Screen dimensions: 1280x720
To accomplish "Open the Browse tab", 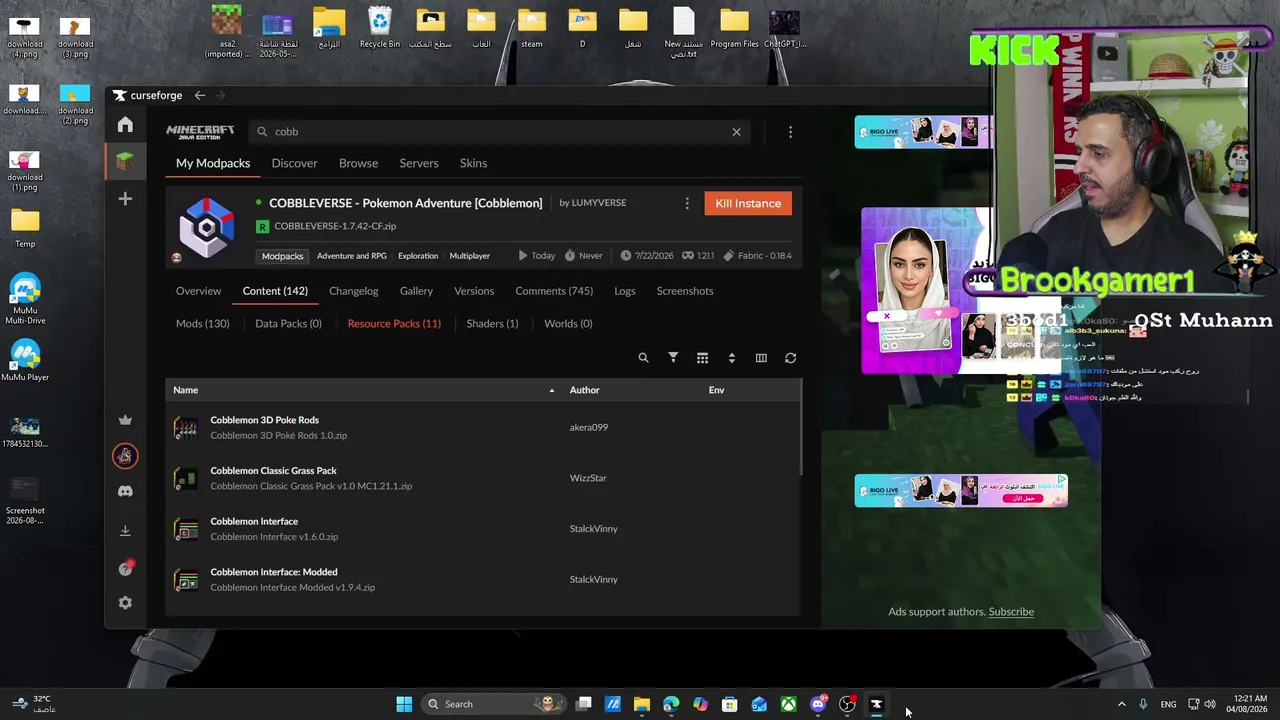I will pos(358,163).
